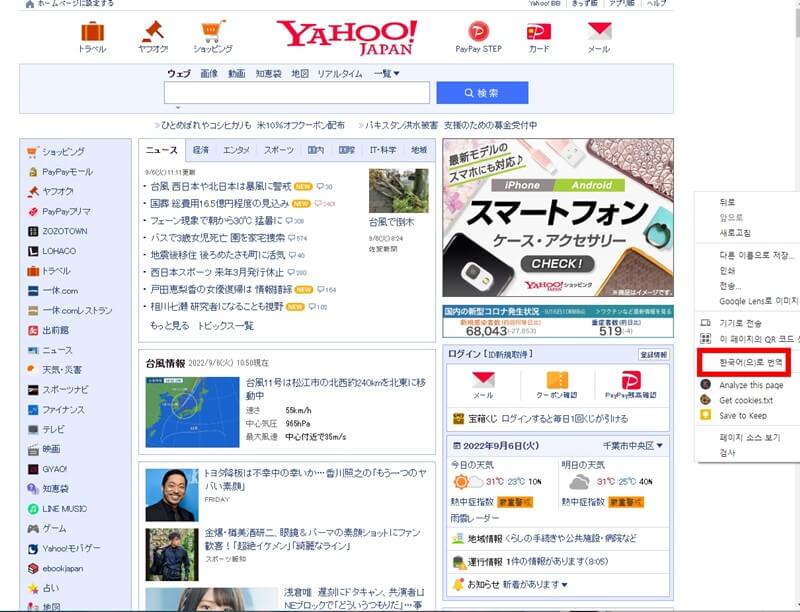Open 雨雲レーダー in the weather box

click(x=474, y=518)
